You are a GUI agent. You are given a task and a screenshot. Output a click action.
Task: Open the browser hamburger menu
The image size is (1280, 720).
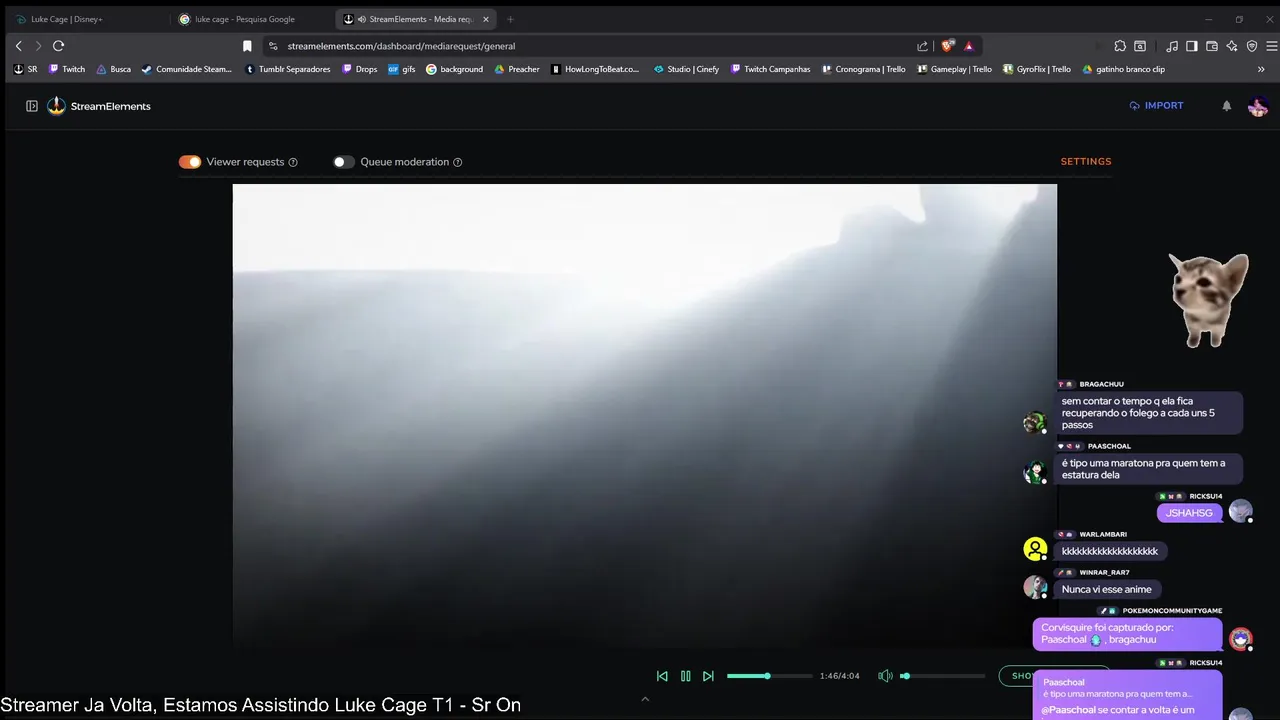tap(1271, 46)
